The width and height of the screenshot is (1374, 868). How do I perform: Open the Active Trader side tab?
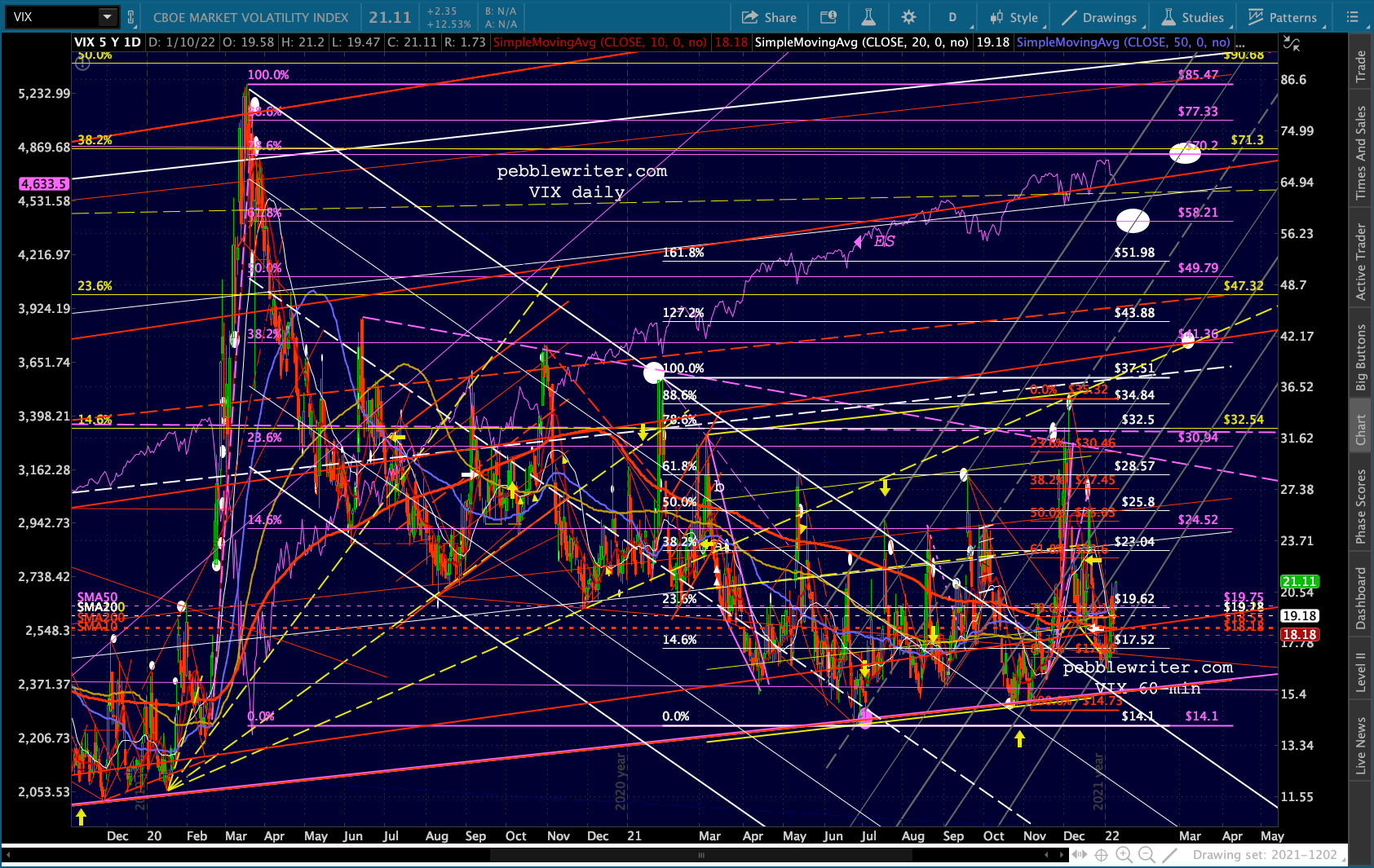(x=1360, y=262)
